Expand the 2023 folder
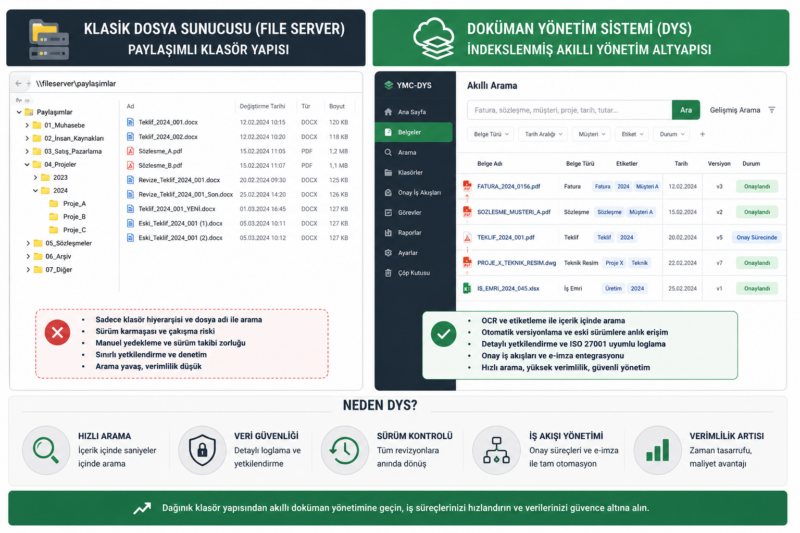Image resolution: width=800 pixels, height=533 pixels. click(35, 177)
